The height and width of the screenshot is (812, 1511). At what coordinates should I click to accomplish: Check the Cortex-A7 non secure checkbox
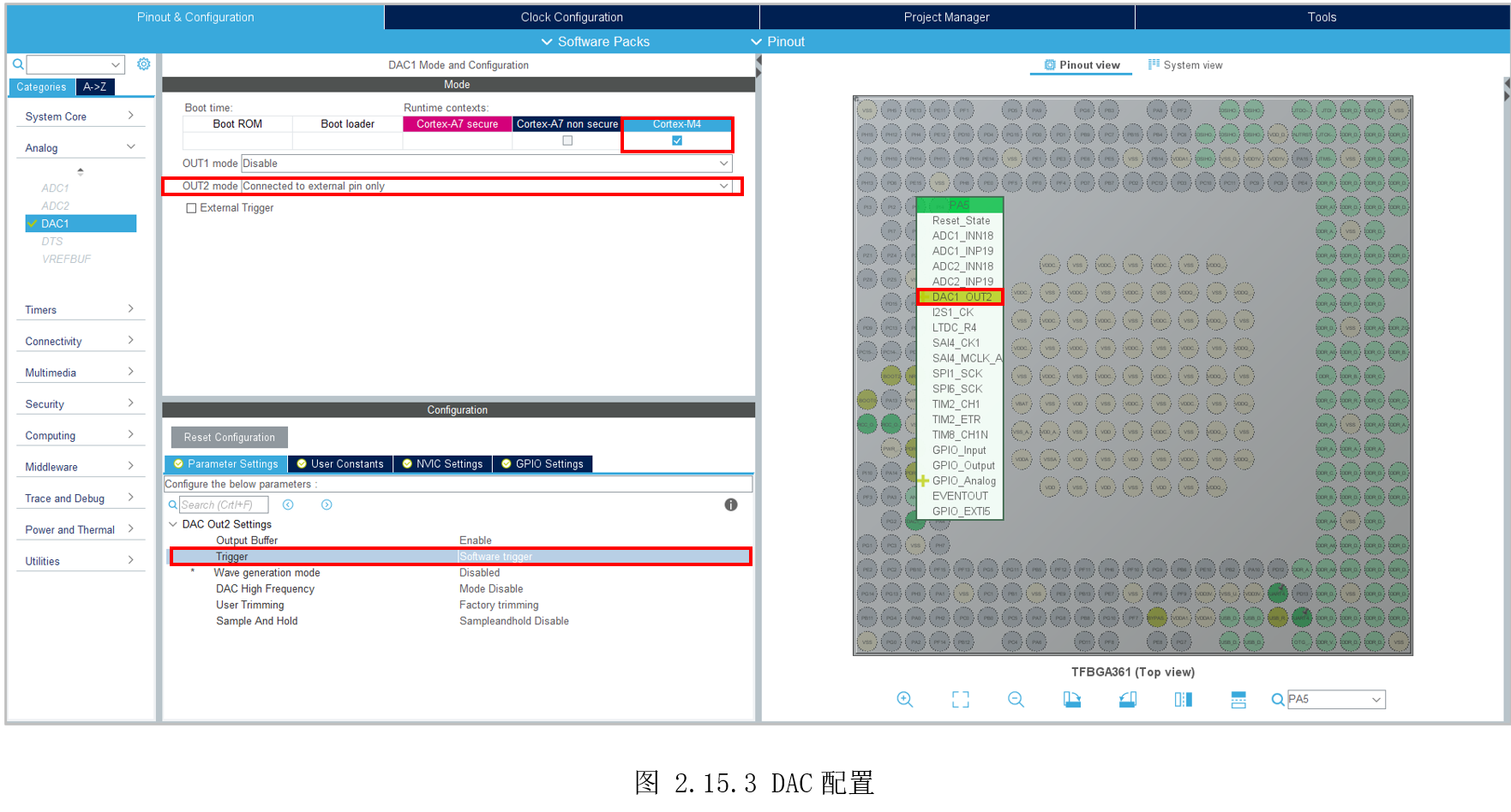click(567, 140)
